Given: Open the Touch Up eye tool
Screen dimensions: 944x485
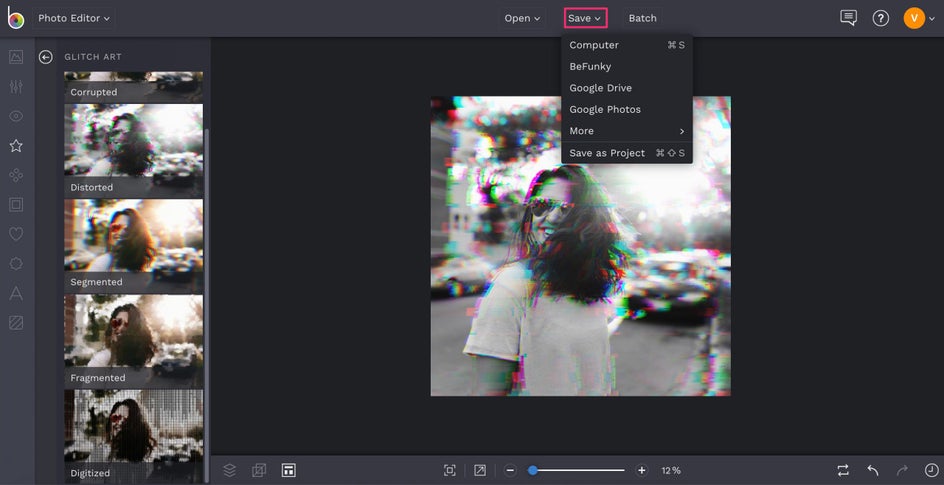Looking at the screenshot, I should pyautogui.click(x=16, y=116).
